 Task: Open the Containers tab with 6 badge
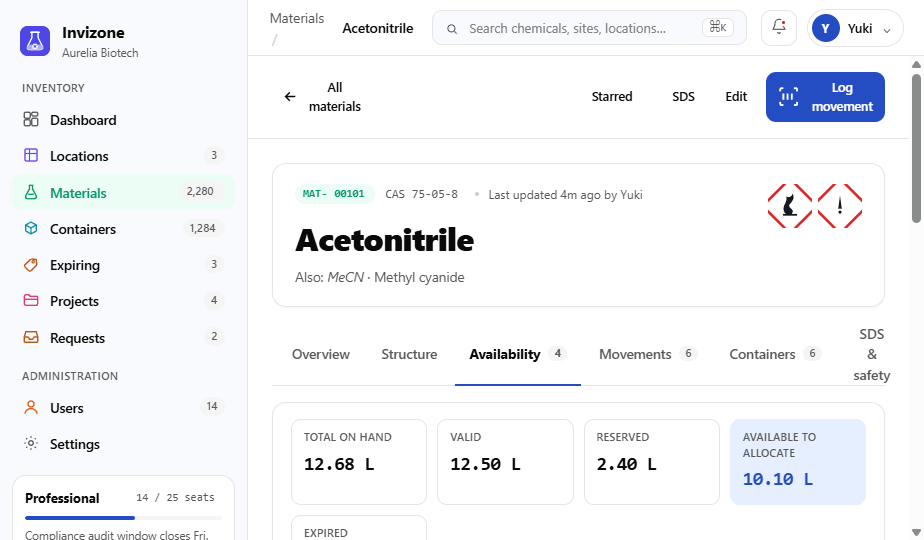(x=774, y=354)
